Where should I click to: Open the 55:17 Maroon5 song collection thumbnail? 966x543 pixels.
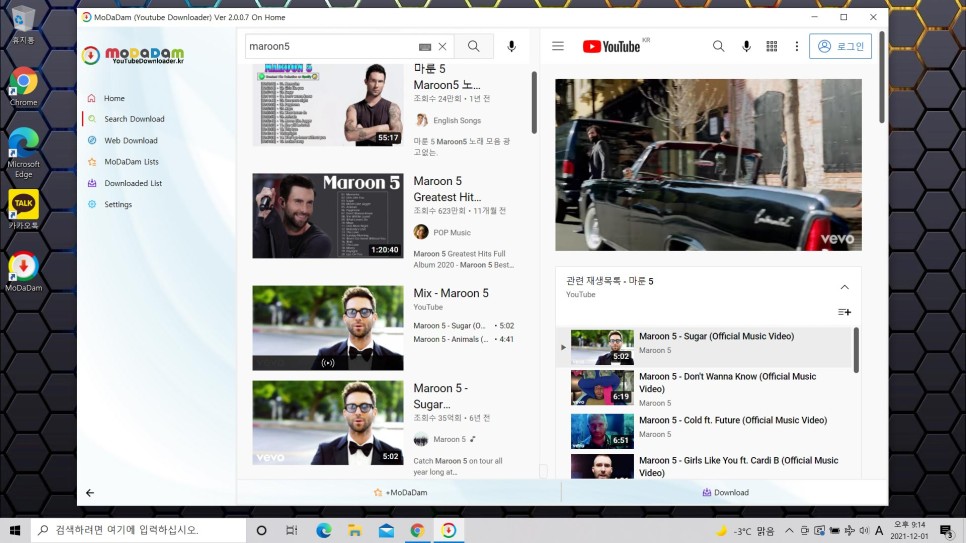pos(328,105)
